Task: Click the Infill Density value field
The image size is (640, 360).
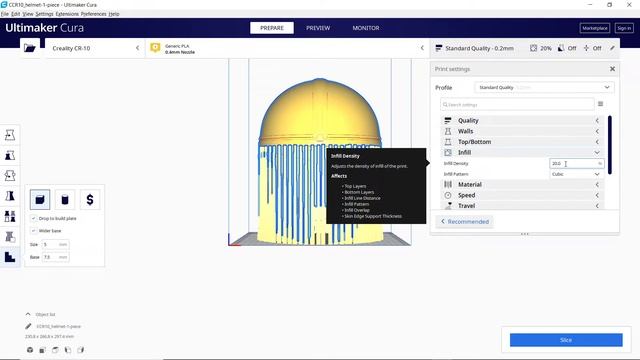Action: point(576,163)
